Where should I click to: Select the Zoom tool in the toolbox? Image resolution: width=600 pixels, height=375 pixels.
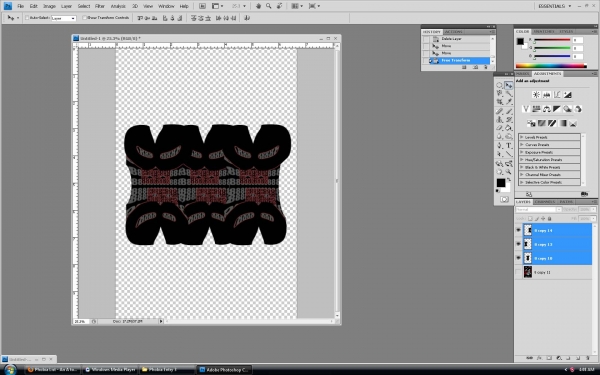(x=509, y=172)
